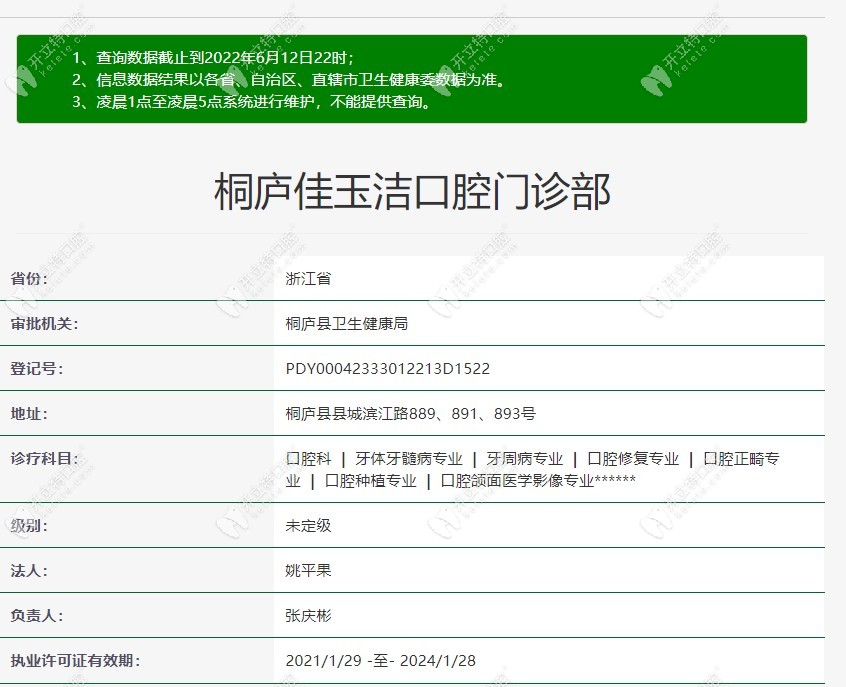Click the legal person name 姚平果
Screen dimensions: 846x687
[308, 570]
